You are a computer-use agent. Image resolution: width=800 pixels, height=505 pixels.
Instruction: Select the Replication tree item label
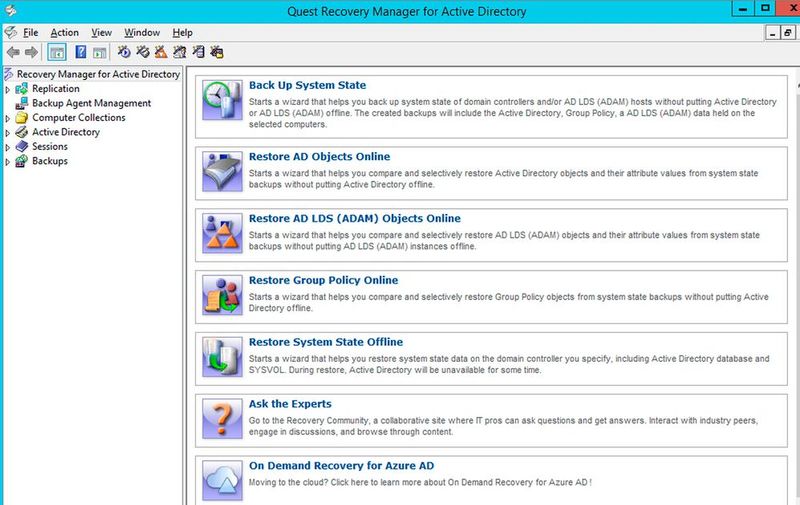tap(56, 89)
